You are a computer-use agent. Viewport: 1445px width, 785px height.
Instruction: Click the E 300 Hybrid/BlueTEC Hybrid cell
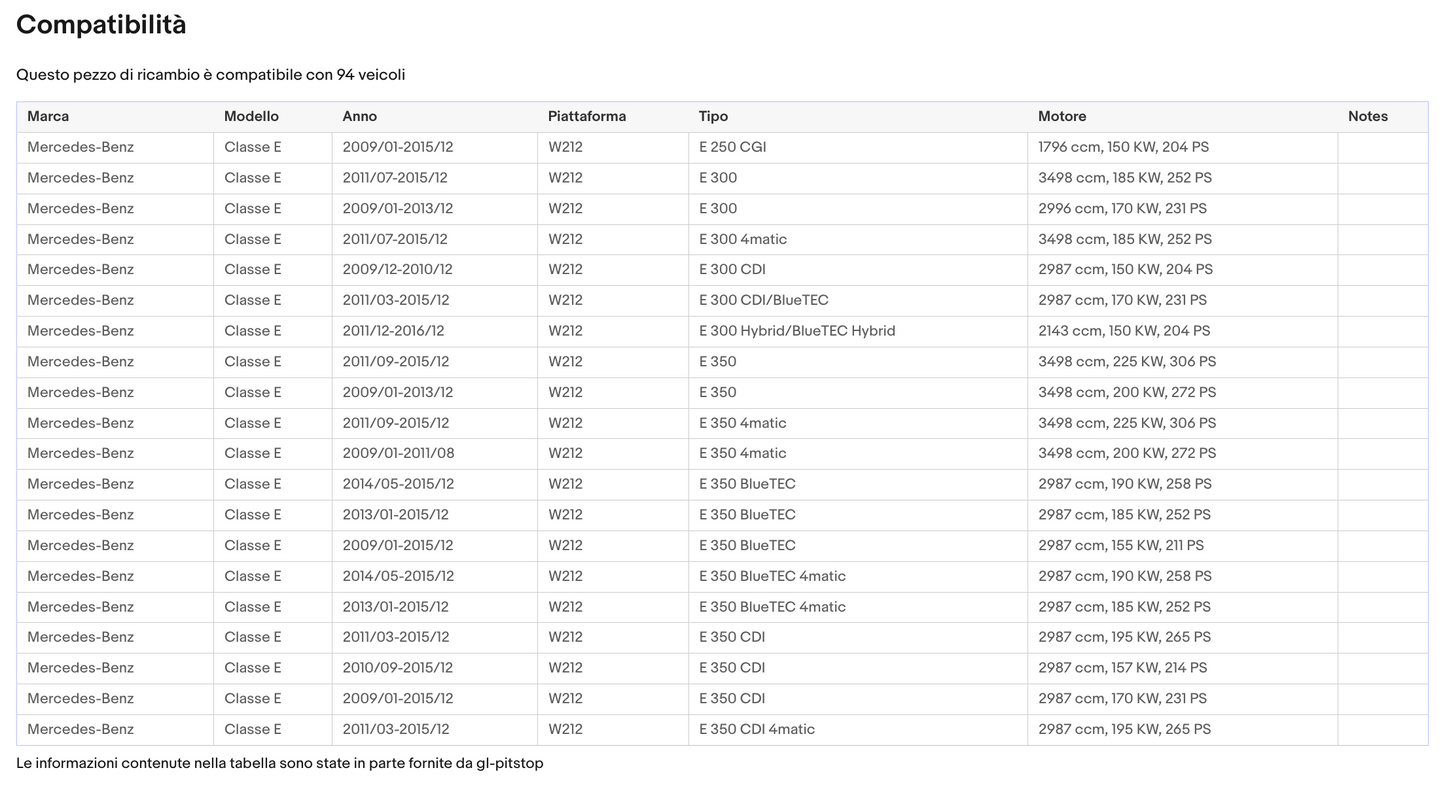click(858, 331)
